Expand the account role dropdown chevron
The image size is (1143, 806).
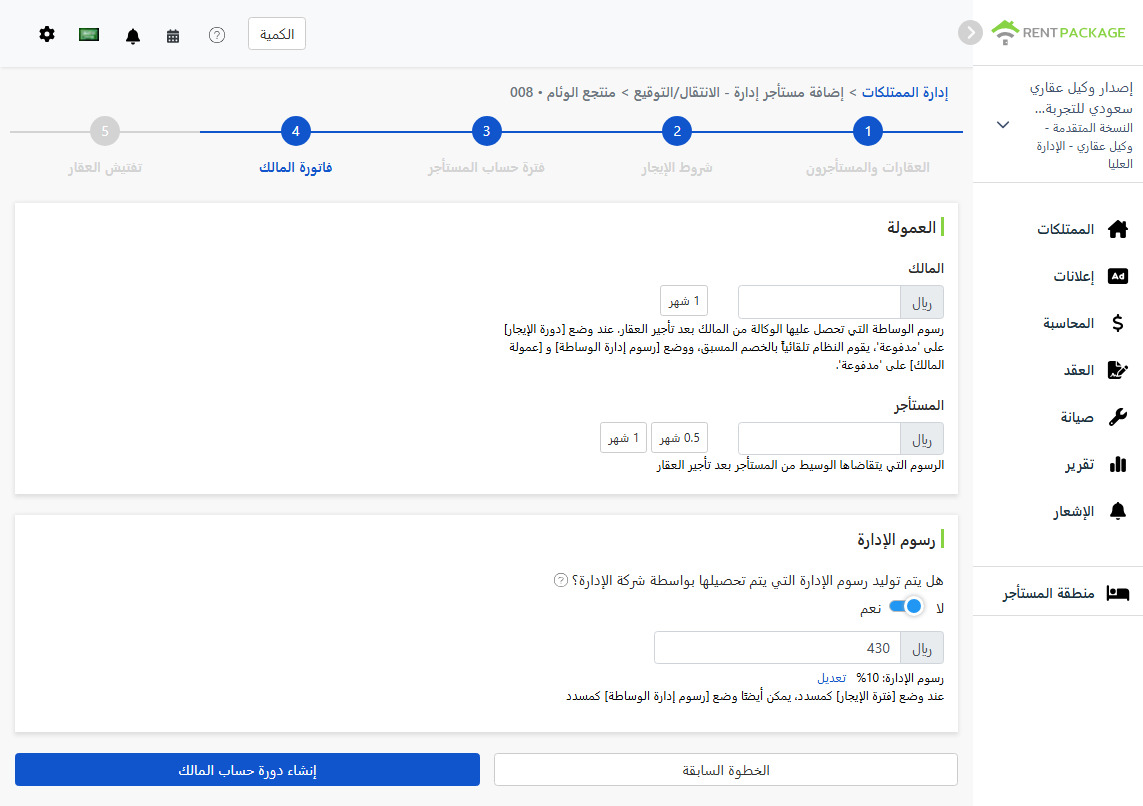(1003, 125)
